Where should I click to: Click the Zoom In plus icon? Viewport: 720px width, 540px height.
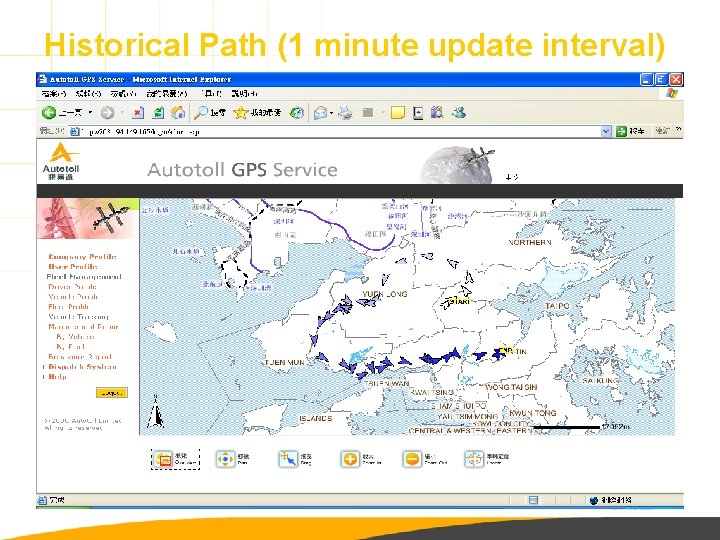pos(350,459)
